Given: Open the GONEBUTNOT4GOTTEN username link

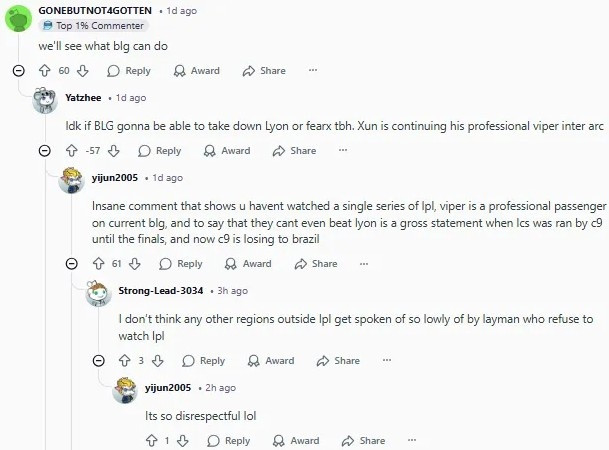Looking at the screenshot, I should (95, 10).
